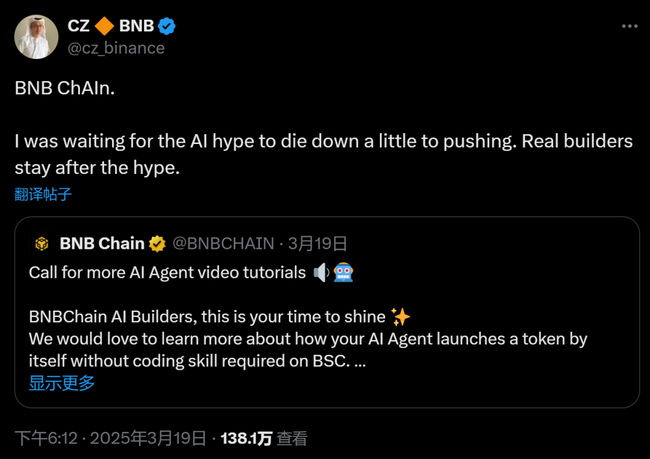Viewport: 650px width, 459px height.
Task: Click the orange diamond emoji in CZ's name
Action: (x=104, y=25)
